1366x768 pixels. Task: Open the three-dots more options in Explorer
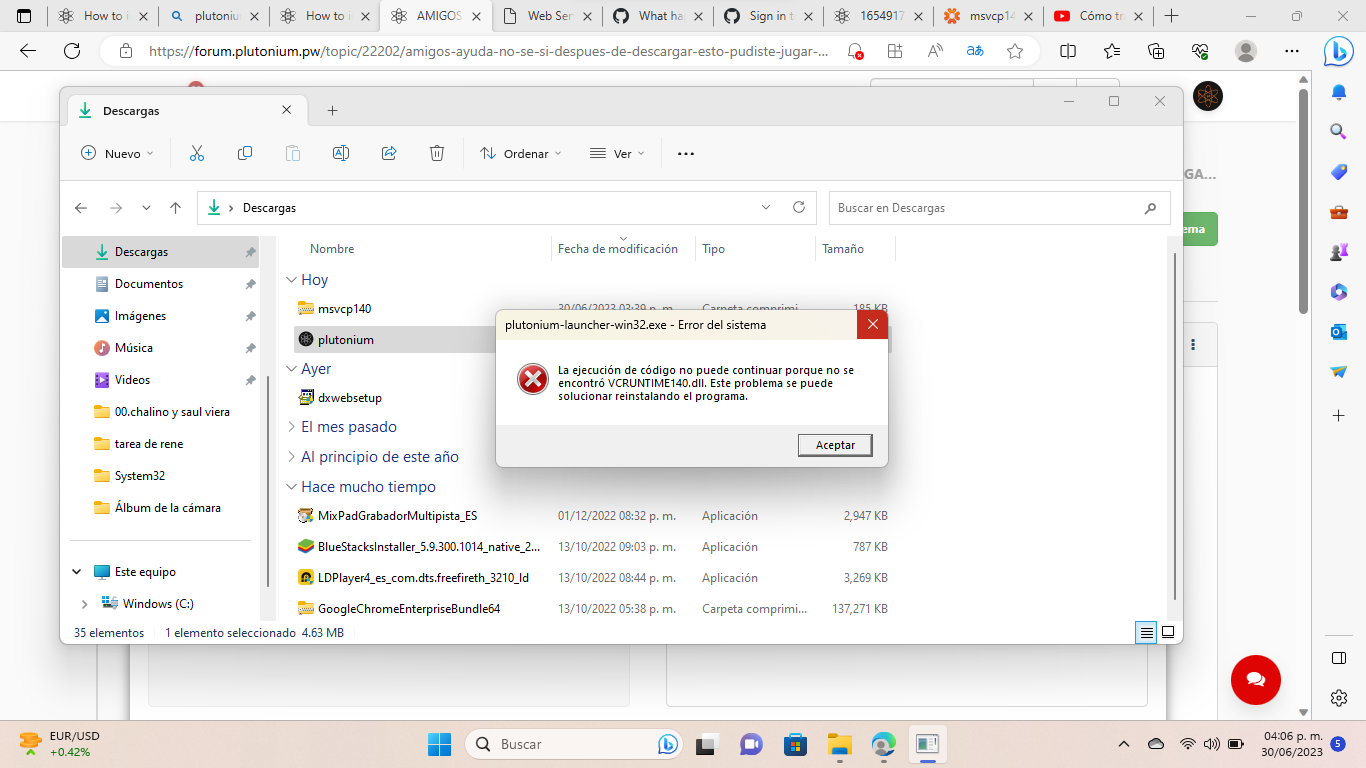[686, 153]
